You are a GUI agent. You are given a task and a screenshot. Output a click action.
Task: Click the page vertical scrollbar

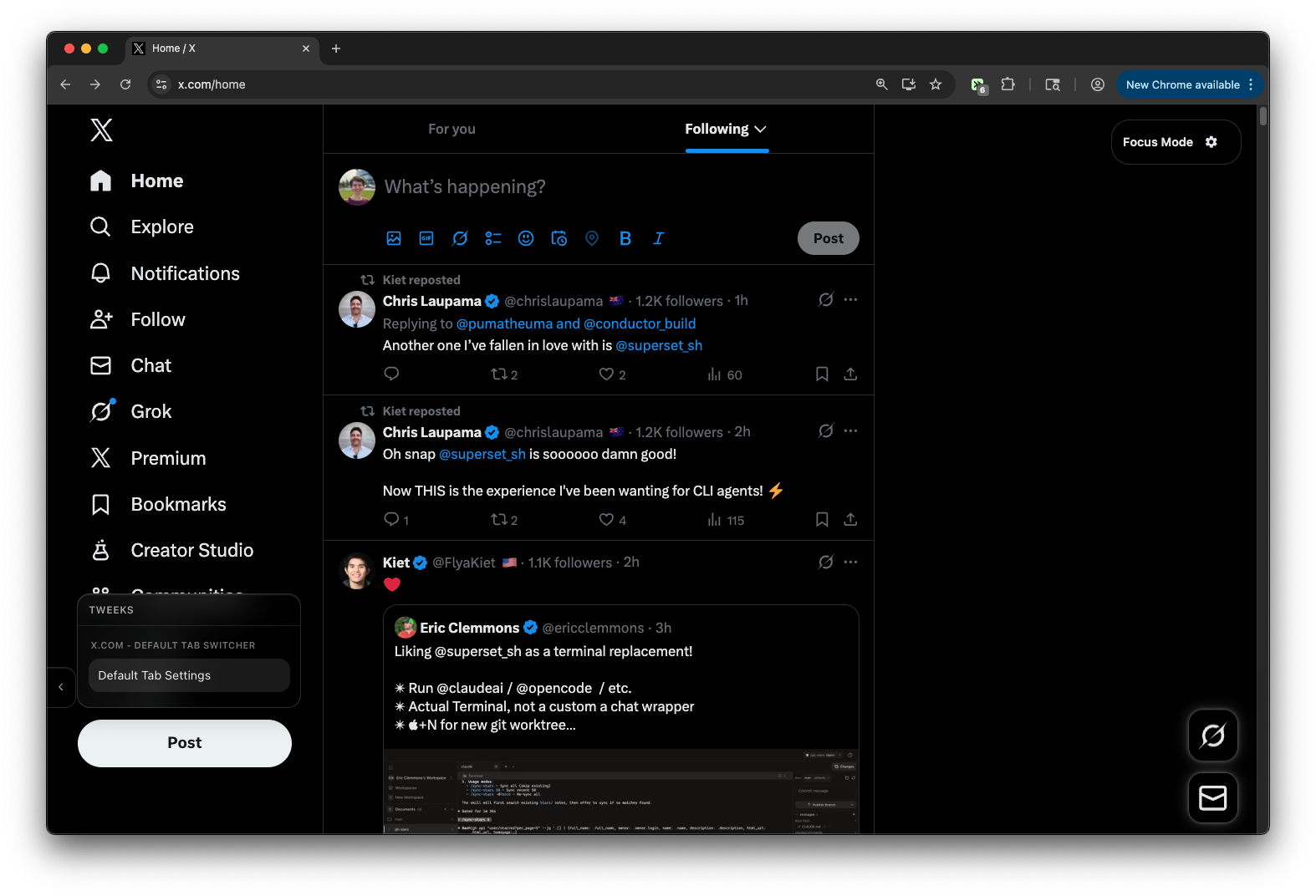pyautogui.click(x=1262, y=117)
